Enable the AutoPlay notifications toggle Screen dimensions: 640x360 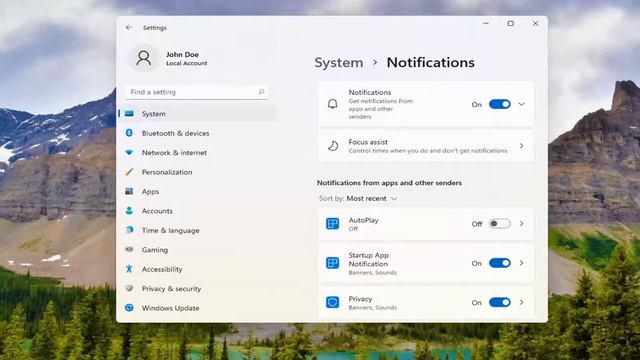pos(500,224)
